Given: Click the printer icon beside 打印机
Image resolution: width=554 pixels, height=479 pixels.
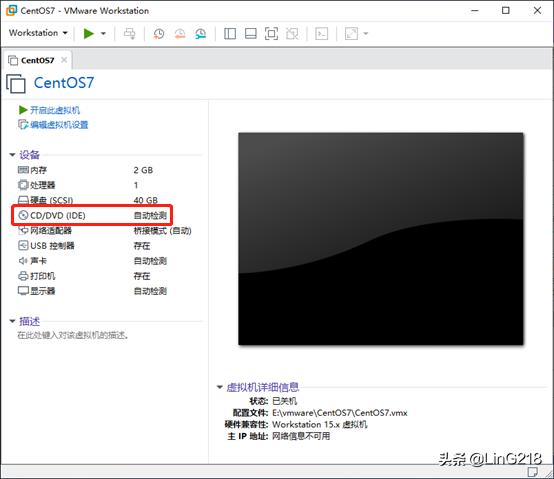Looking at the screenshot, I should click(x=23, y=276).
